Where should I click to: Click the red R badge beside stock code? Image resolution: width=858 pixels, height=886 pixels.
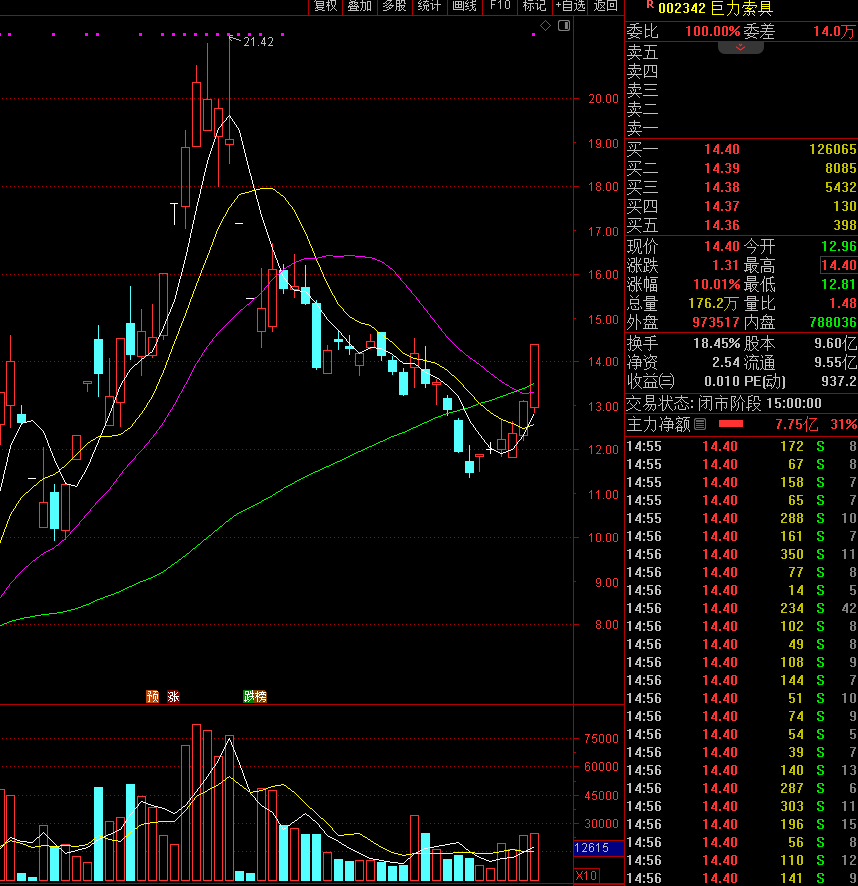[x=649, y=5]
